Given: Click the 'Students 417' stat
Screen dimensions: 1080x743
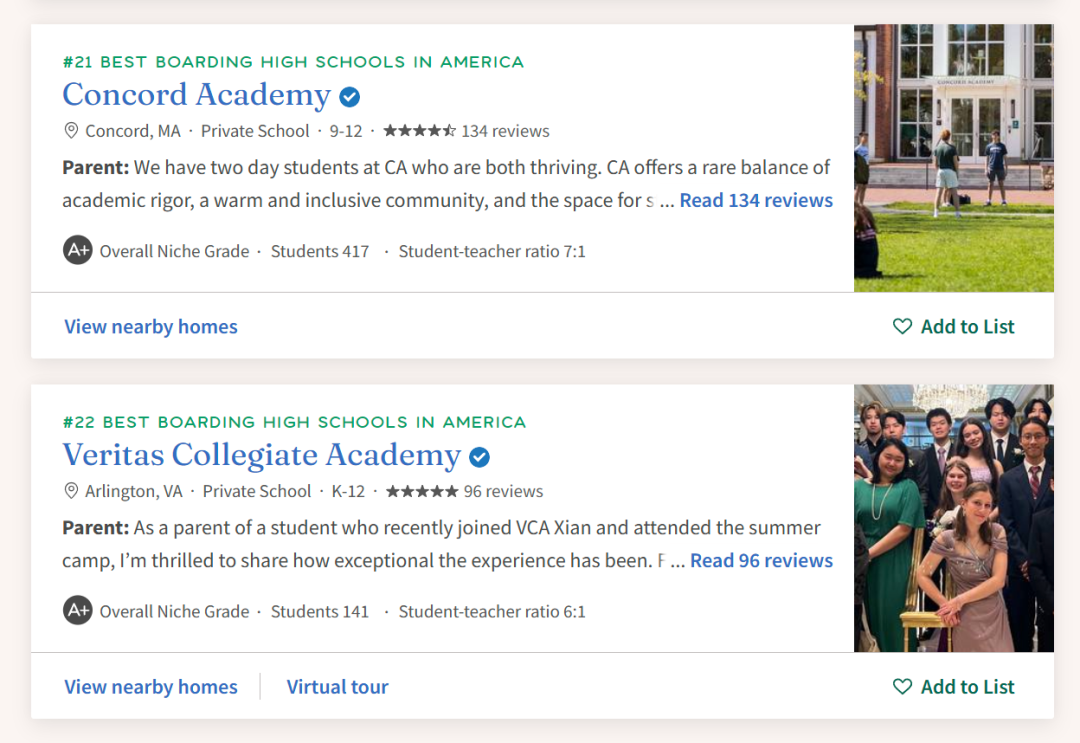Looking at the screenshot, I should 320,251.
